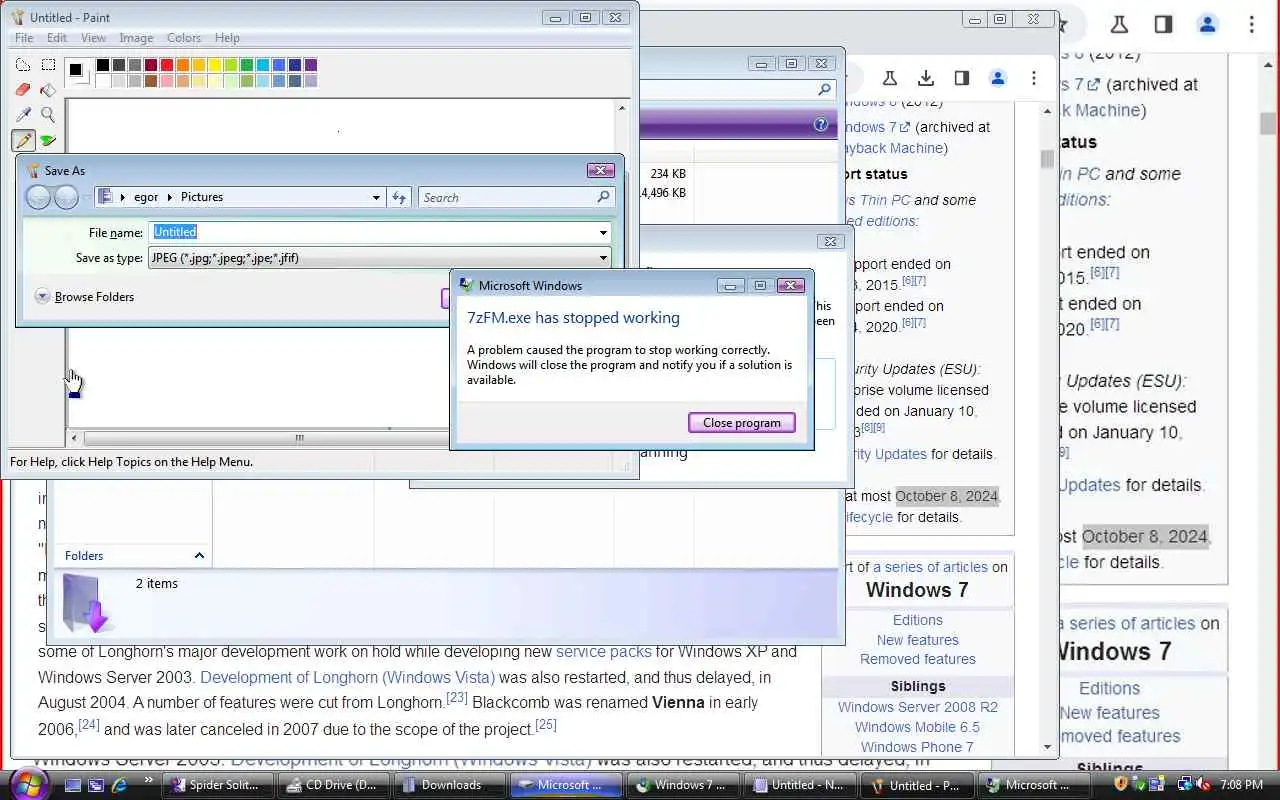Pick the yellow color swatch in Paint palette
The height and width of the screenshot is (800, 1280).
pyautogui.click(x=215, y=65)
